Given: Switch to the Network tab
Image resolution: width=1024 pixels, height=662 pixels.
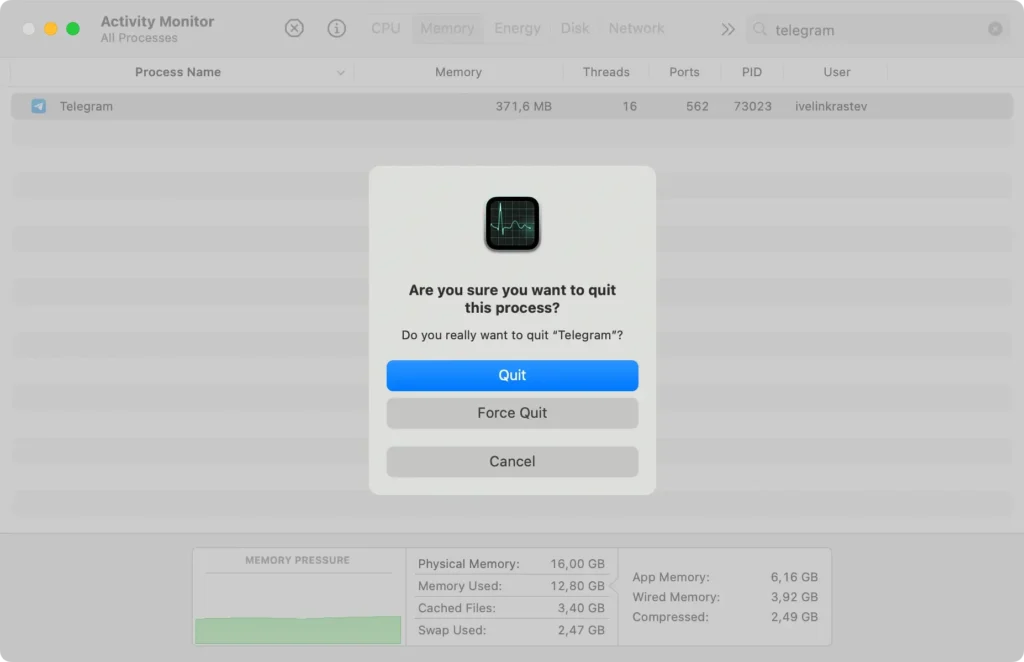Looking at the screenshot, I should pos(636,28).
